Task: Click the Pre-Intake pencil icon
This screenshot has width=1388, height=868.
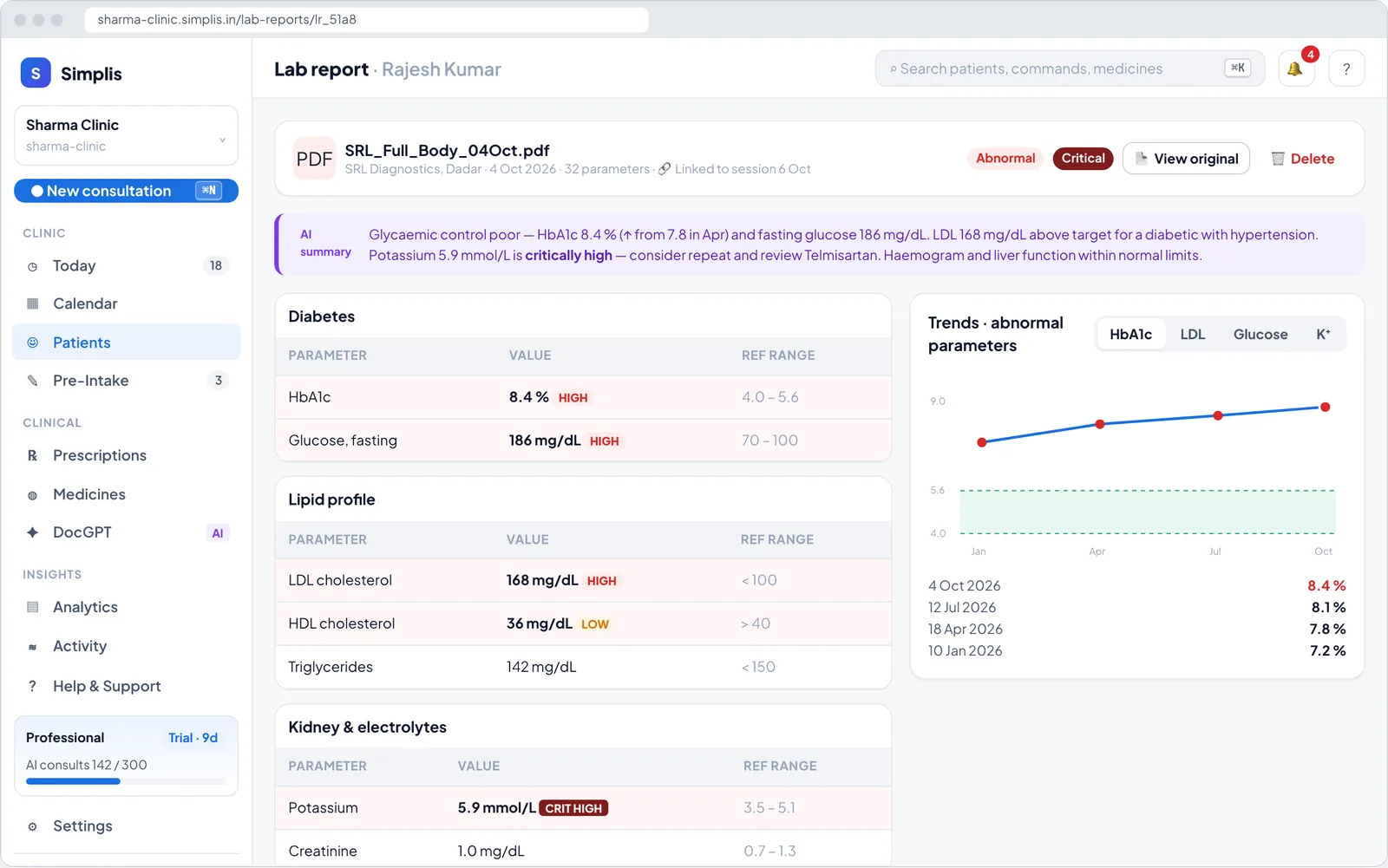Action: click(32, 381)
